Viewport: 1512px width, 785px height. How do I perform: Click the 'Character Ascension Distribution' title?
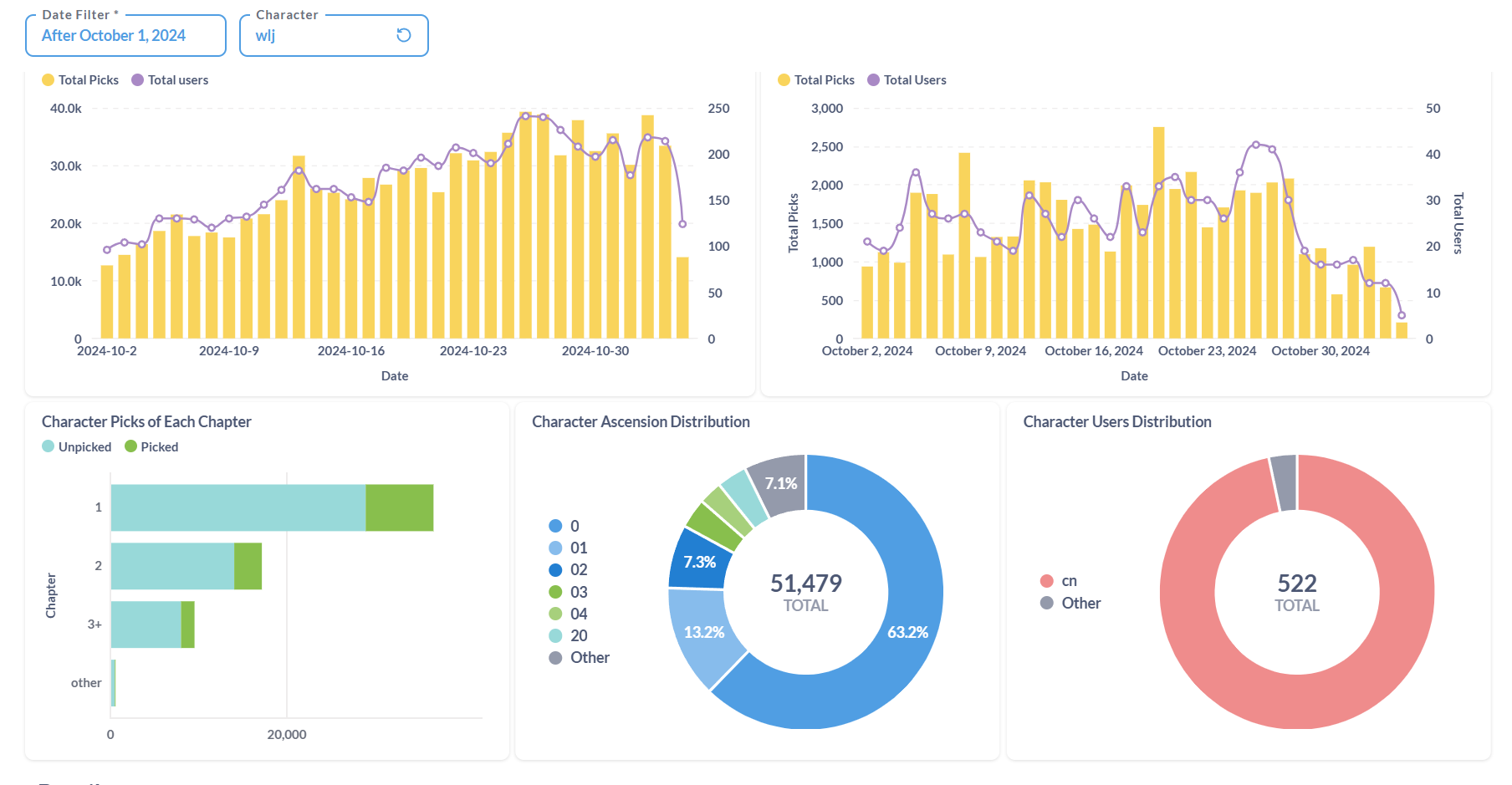[641, 422]
